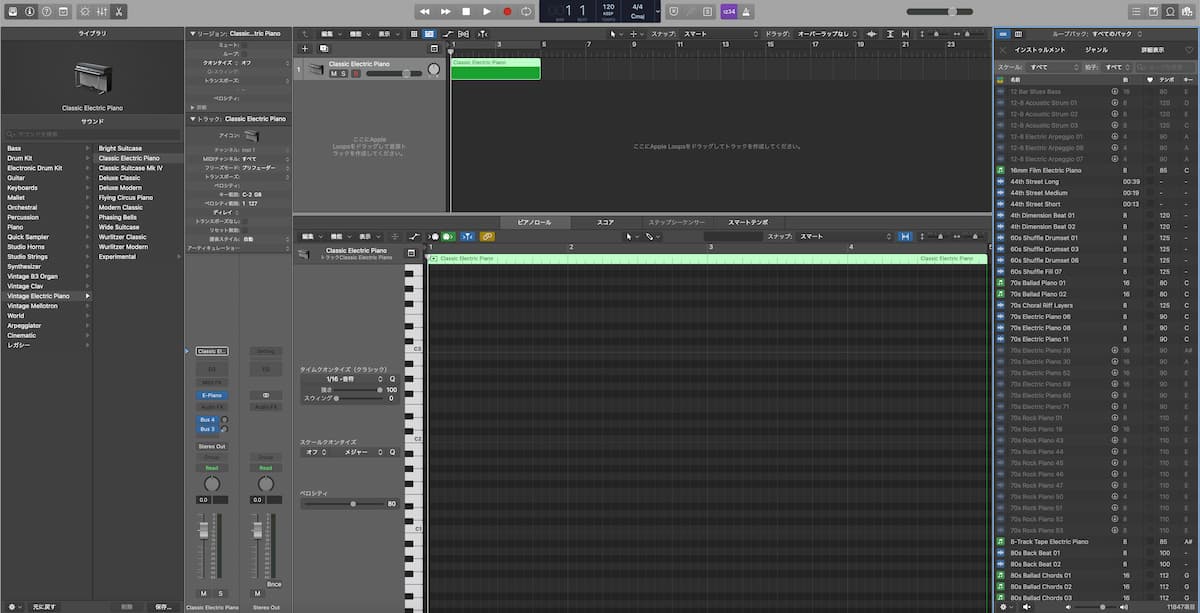The height and width of the screenshot is (613, 1200).
Task: Select the Vintage Electric Piano library category
Action: (x=47, y=296)
